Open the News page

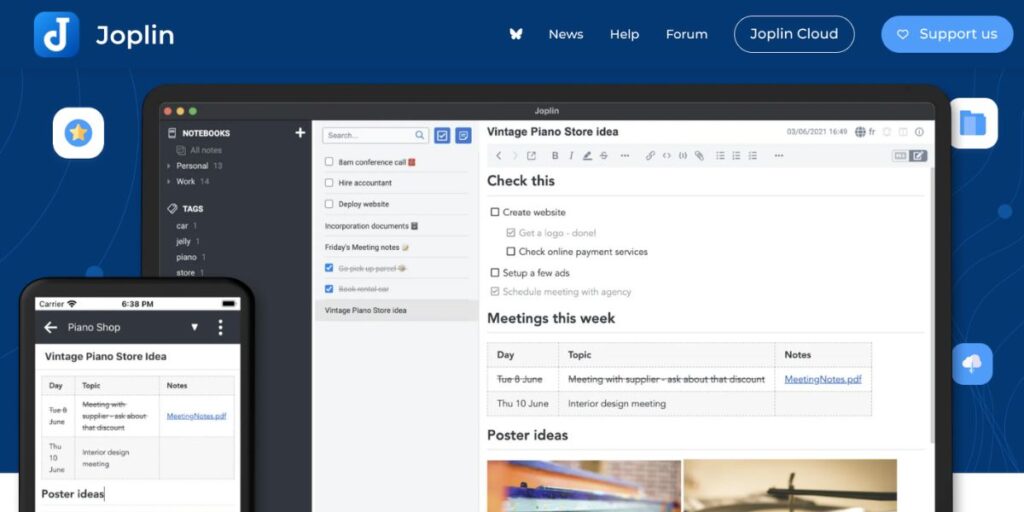click(x=566, y=35)
